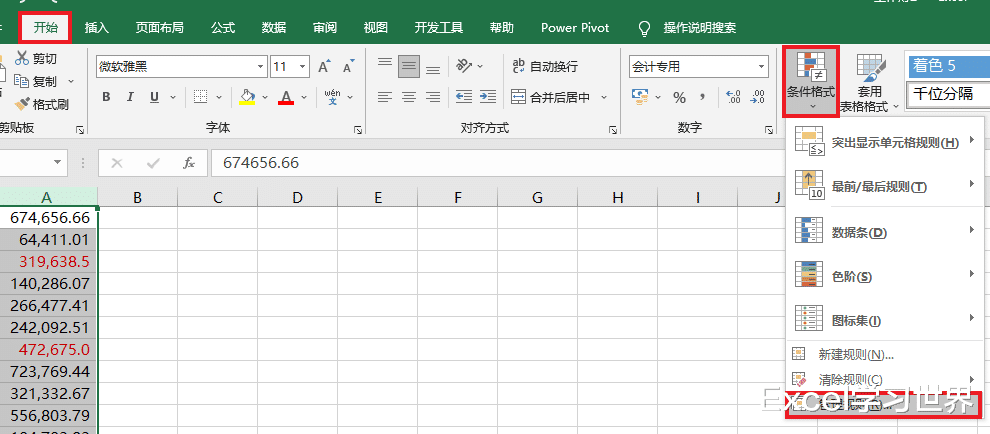Screen dimensions: 990x434
Task: Center text horizontally in the cell
Action: tap(409, 97)
